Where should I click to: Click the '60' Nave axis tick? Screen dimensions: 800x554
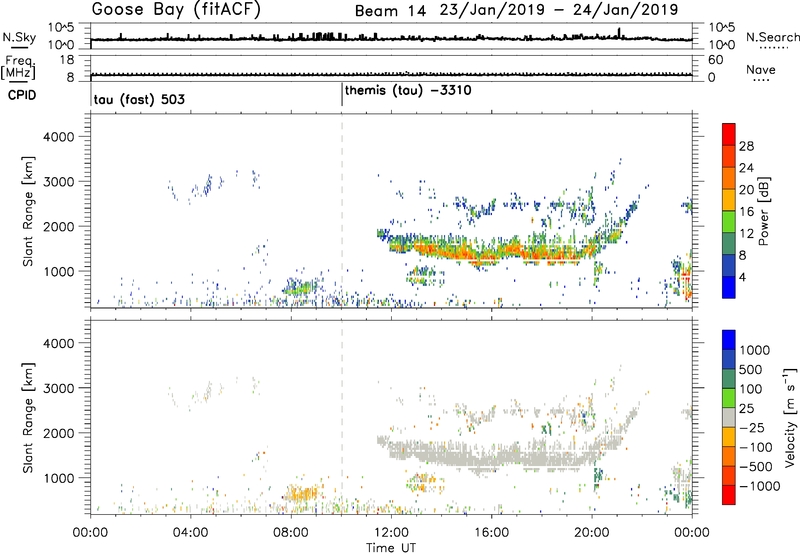715,60
